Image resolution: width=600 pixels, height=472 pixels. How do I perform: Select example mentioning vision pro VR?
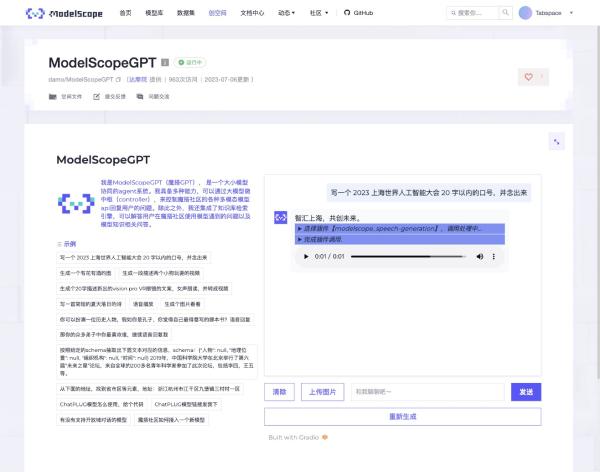(x=144, y=289)
